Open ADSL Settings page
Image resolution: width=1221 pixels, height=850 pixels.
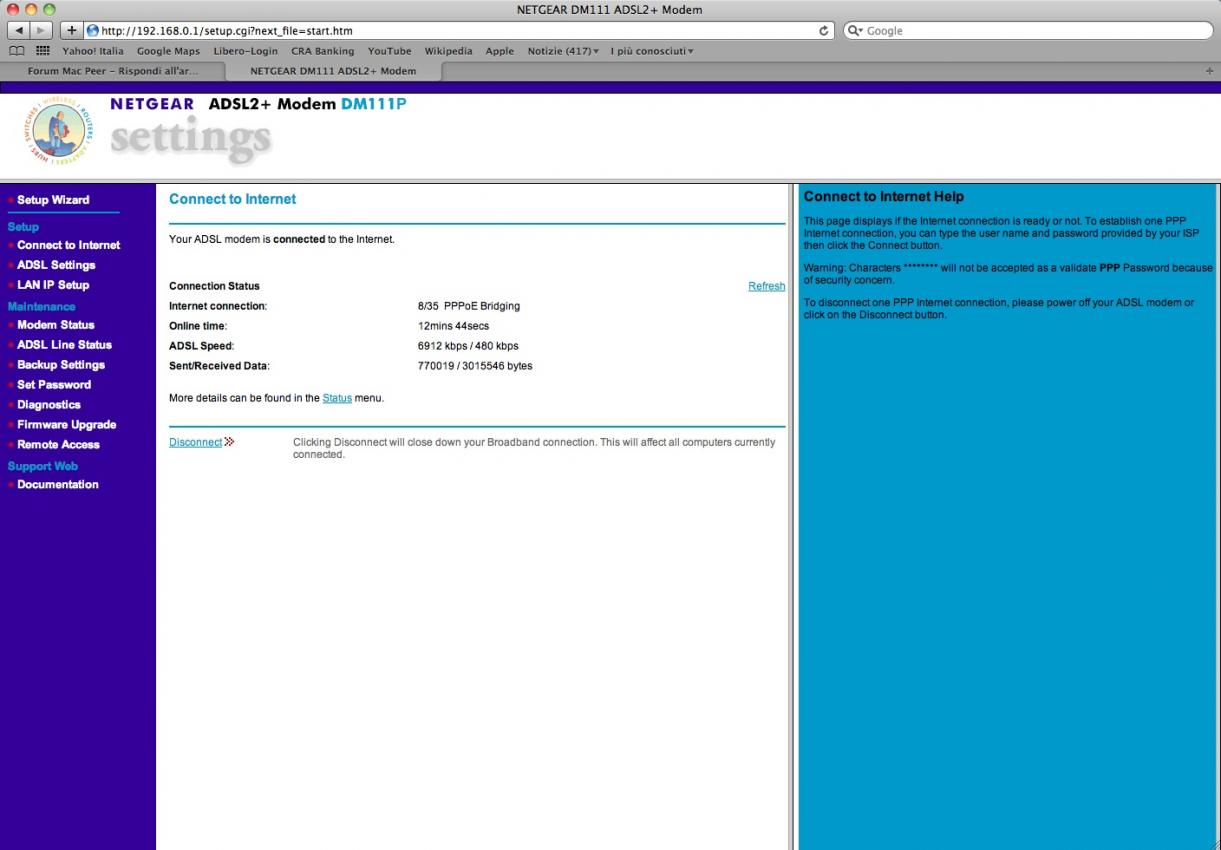pyautogui.click(x=56, y=265)
